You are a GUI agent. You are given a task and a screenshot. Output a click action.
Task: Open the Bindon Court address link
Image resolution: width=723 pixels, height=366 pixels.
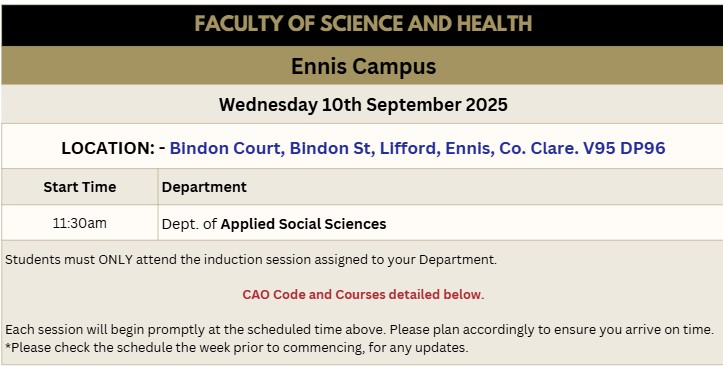tap(417, 148)
